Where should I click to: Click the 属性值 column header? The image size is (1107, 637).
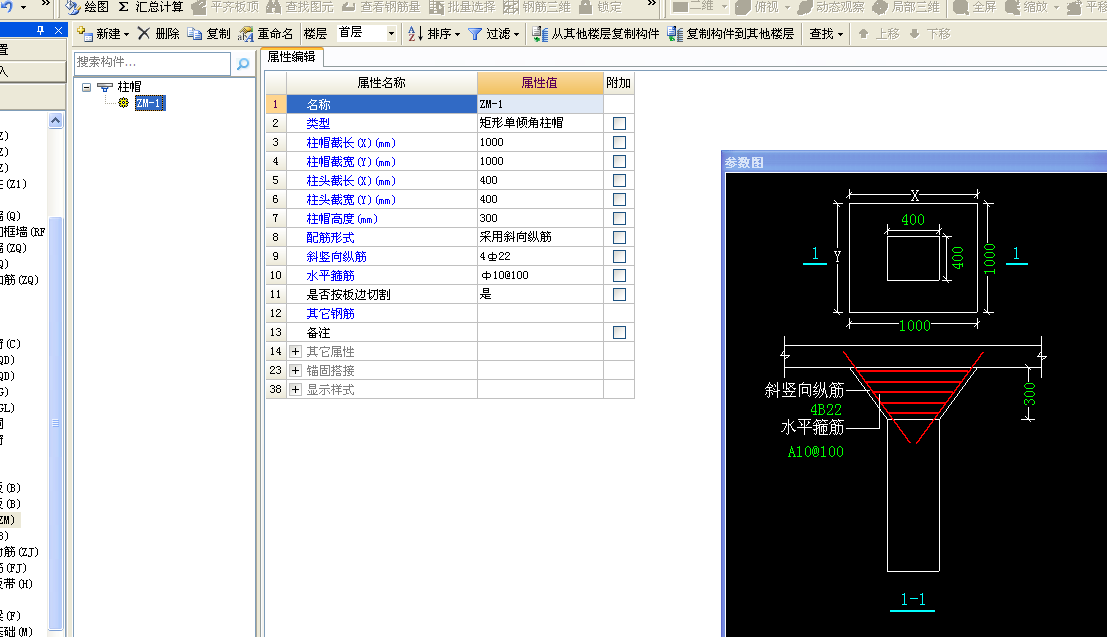(x=540, y=83)
